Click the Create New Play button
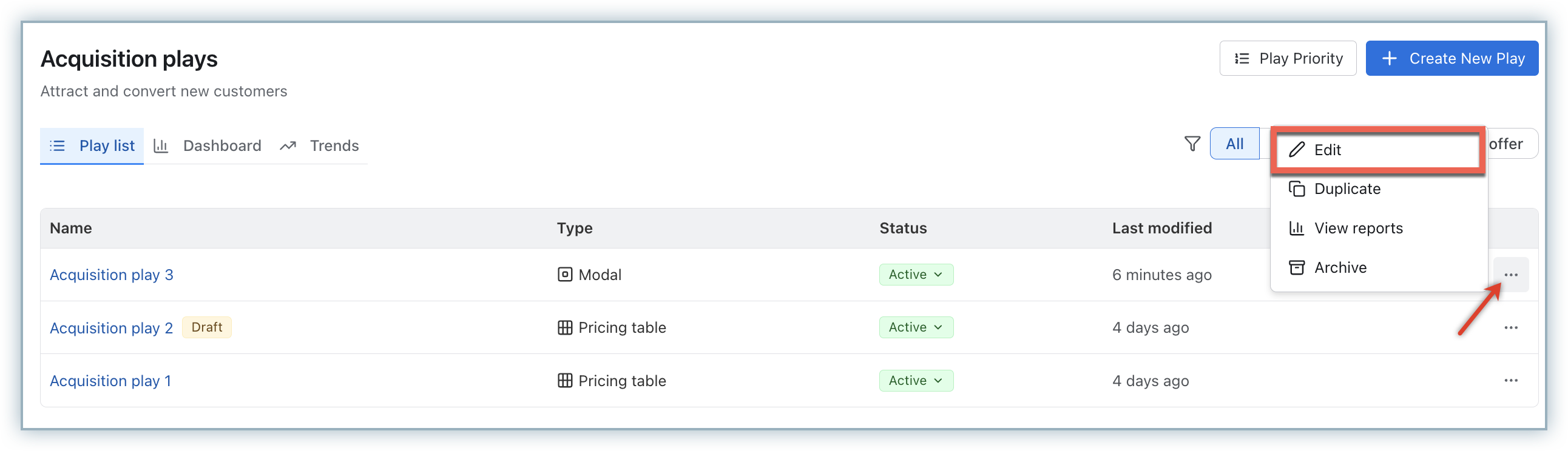The image size is (1568, 451). tap(1451, 58)
